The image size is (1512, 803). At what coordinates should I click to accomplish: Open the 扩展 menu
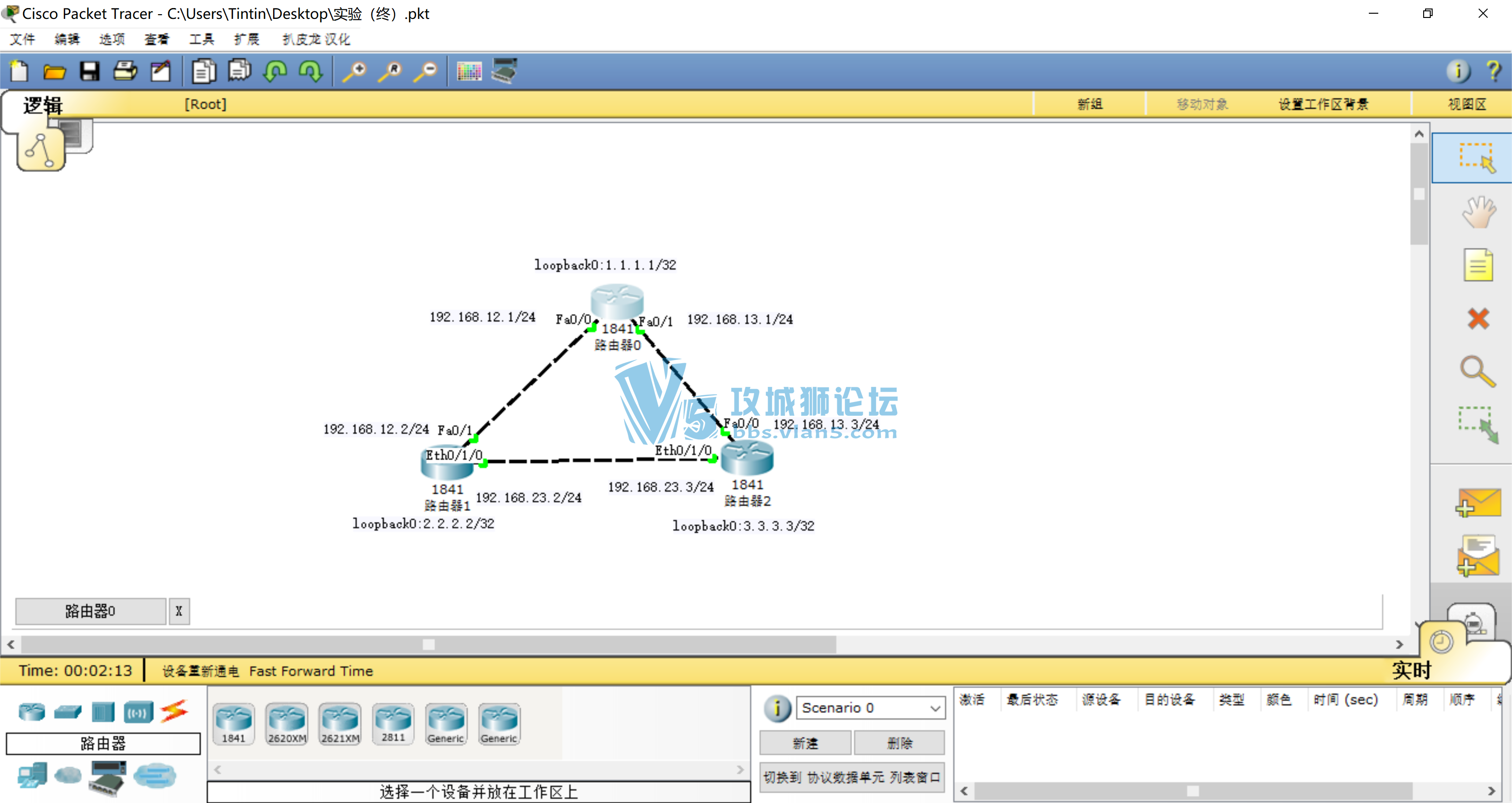pos(247,39)
